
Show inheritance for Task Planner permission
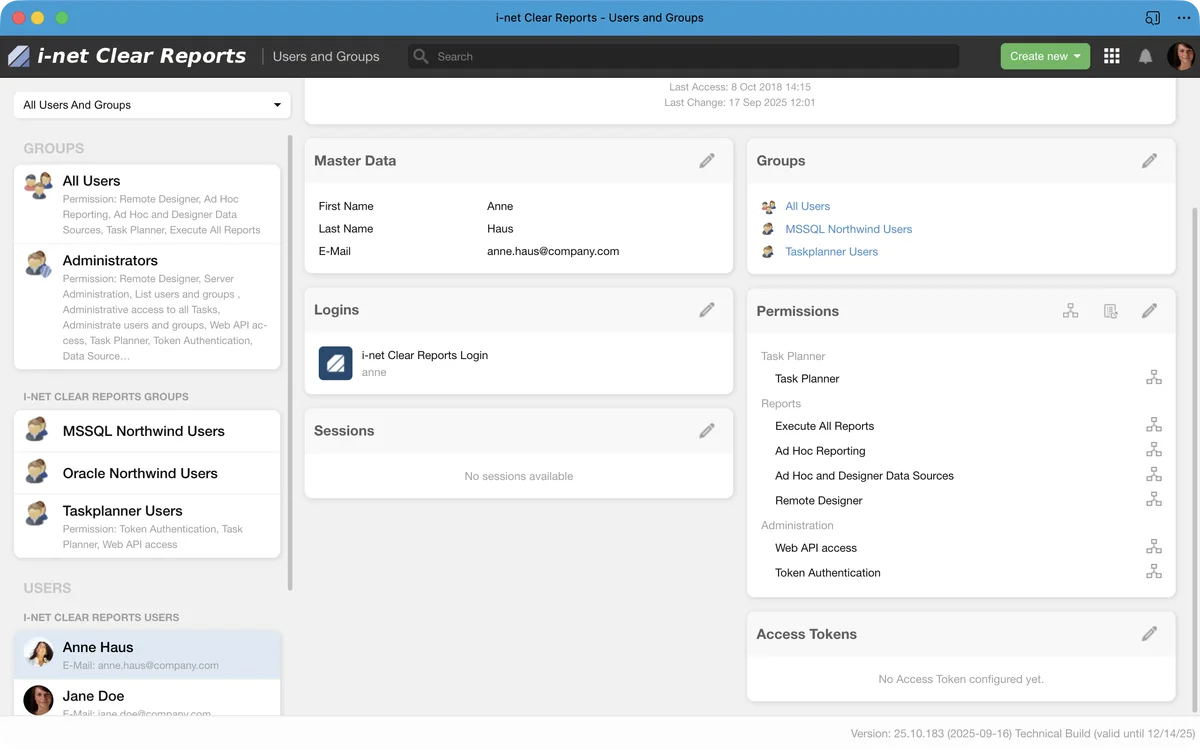coord(1153,378)
